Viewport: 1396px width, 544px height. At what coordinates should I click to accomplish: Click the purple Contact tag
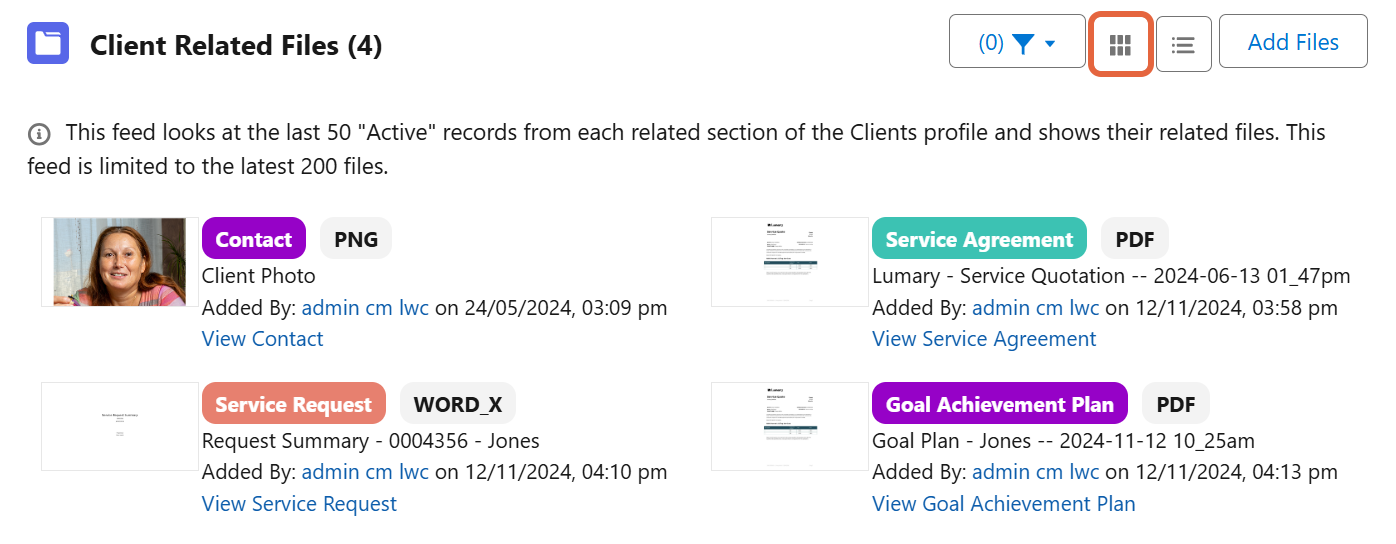254,239
